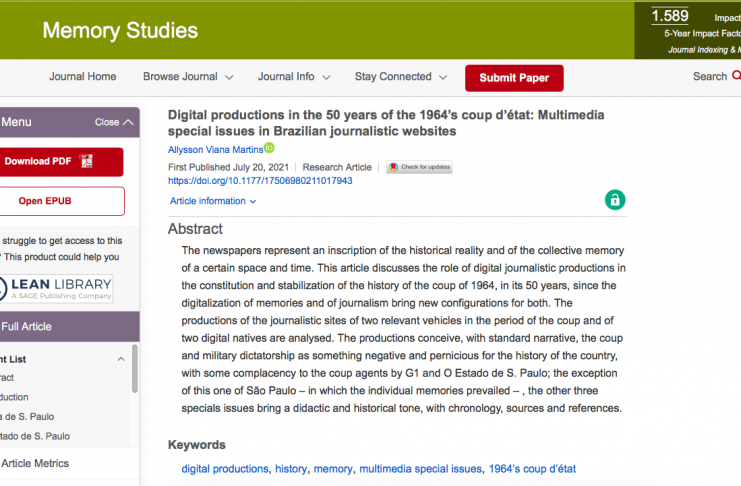Click author name Allysson Viana Martins
This screenshot has width=741, height=486.
[x=215, y=150]
